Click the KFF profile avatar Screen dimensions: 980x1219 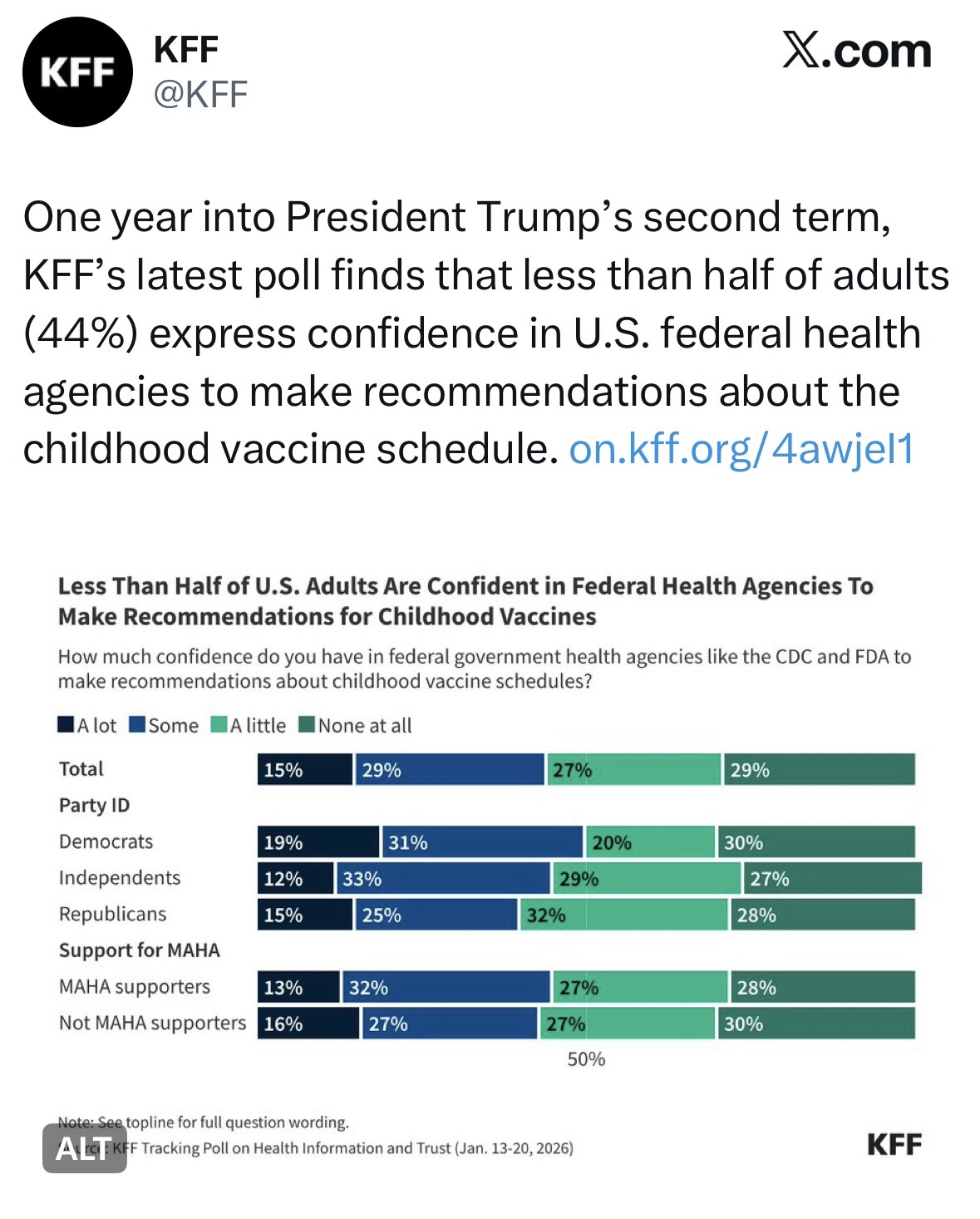coord(77,72)
